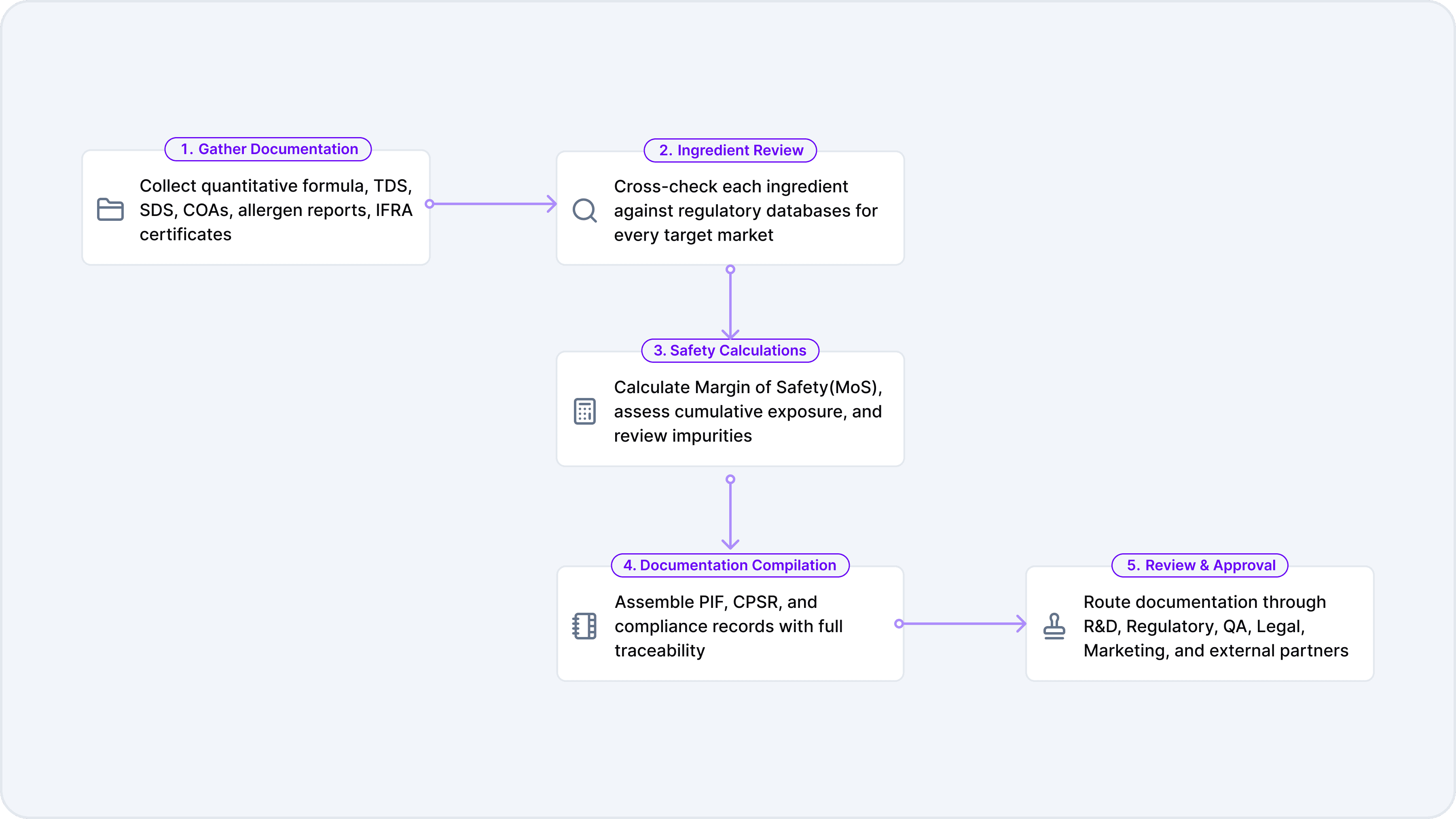Click the calculator icon in Safety Calculations
The image size is (1456, 819).
584,411
